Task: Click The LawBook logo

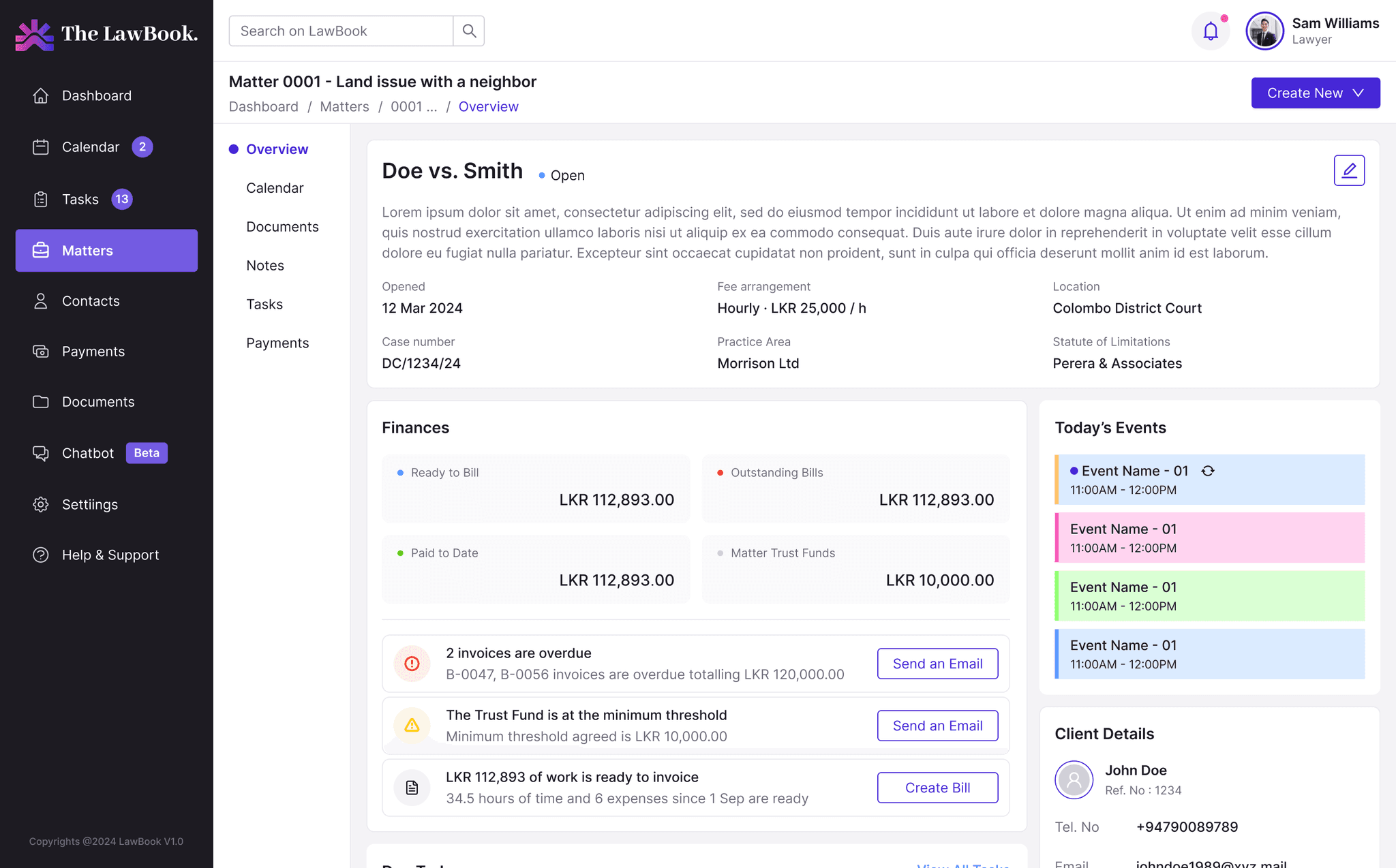Action: [106, 34]
